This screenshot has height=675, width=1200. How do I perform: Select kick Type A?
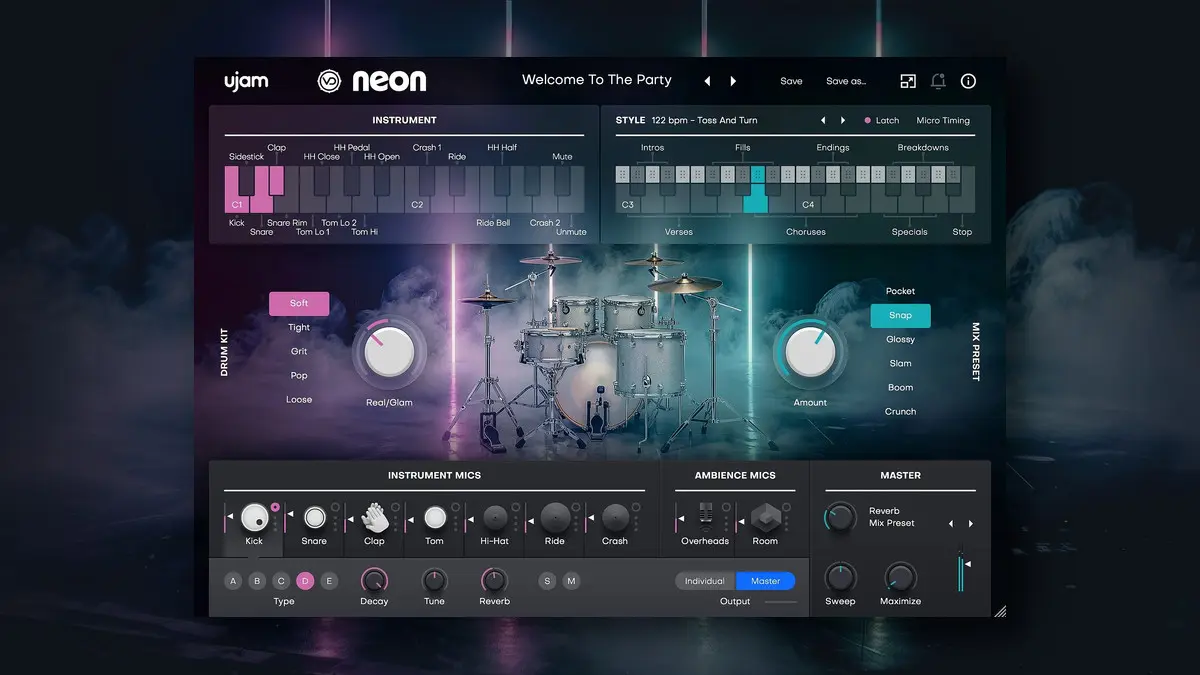click(x=233, y=581)
